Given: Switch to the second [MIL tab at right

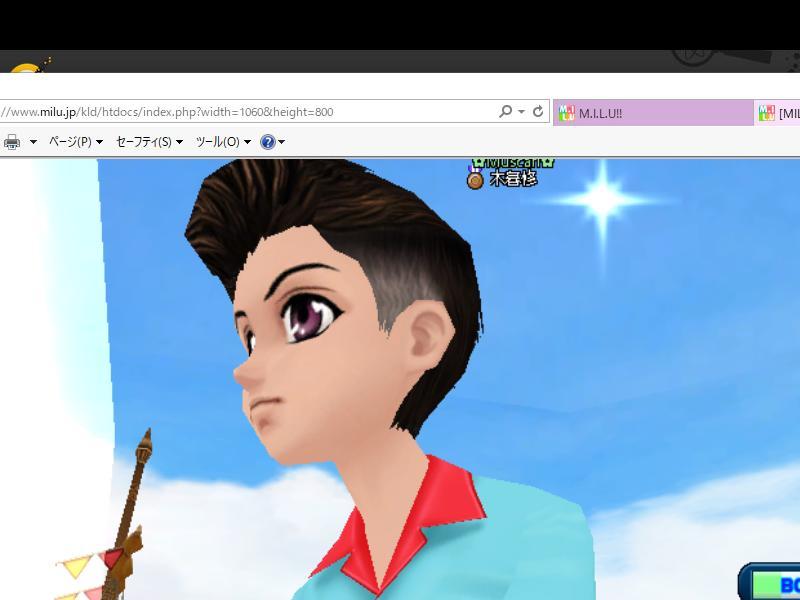Looking at the screenshot, I should tap(786, 113).
